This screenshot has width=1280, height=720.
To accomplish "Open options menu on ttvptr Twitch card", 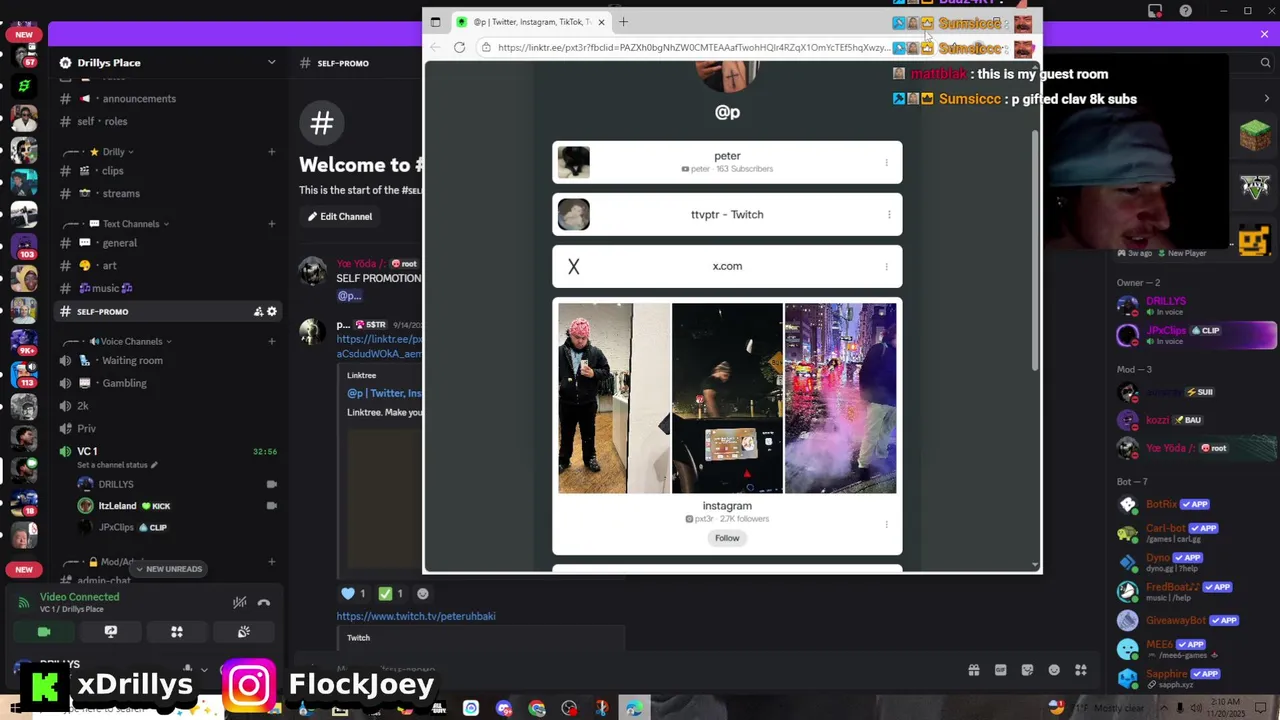I will (888, 214).
